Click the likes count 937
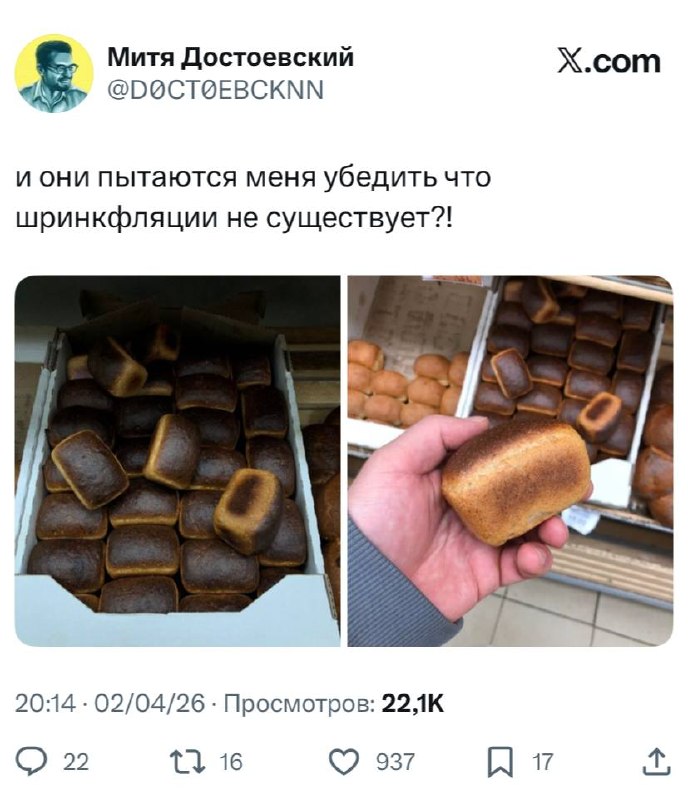The width and height of the screenshot is (688, 800). pos(396,762)
